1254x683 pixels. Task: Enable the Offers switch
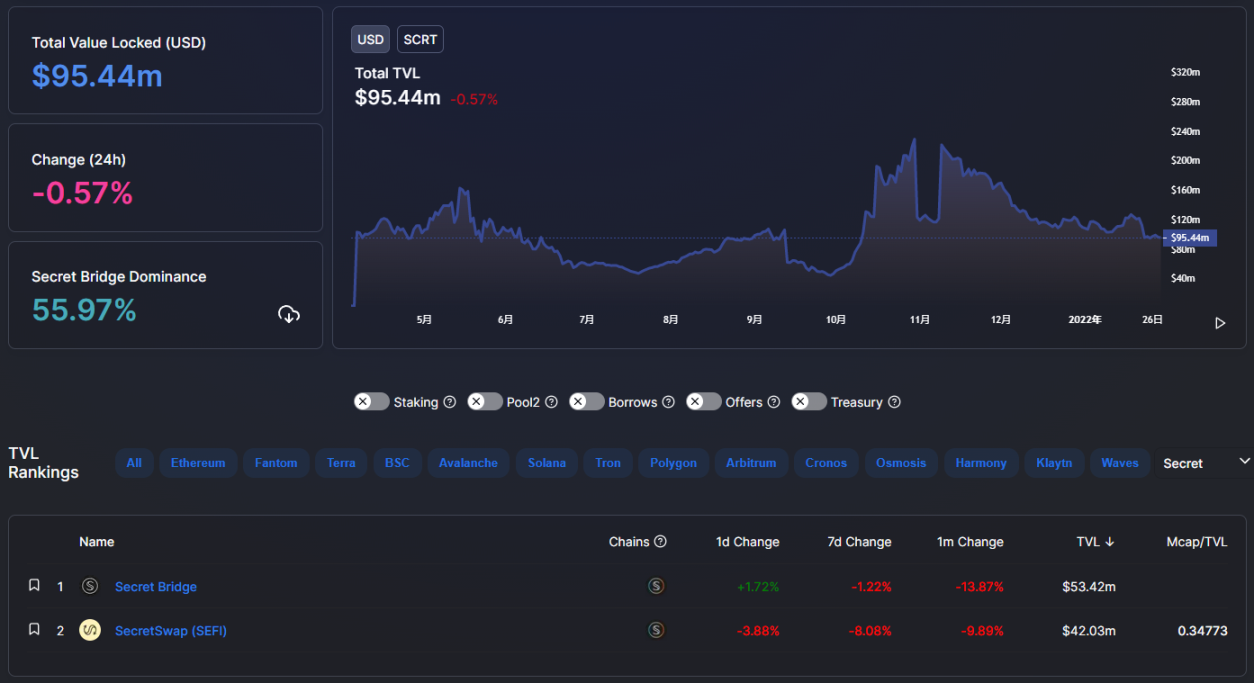(704, 401)
